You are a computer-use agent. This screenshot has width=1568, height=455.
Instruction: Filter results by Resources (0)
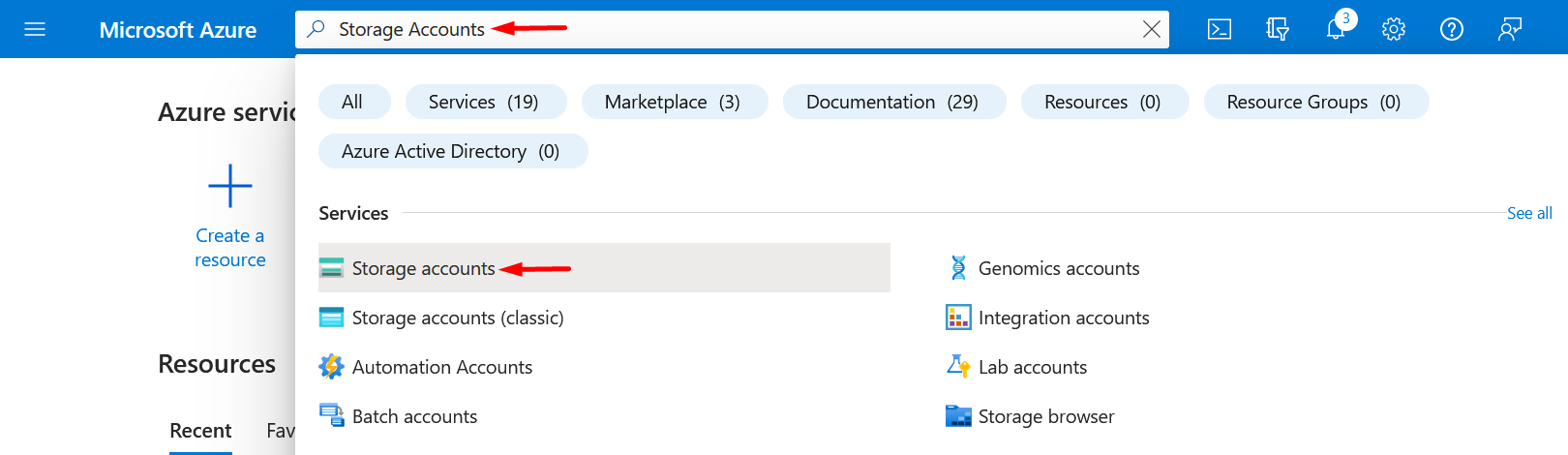pyautogui.click(x=1103, y=102)
